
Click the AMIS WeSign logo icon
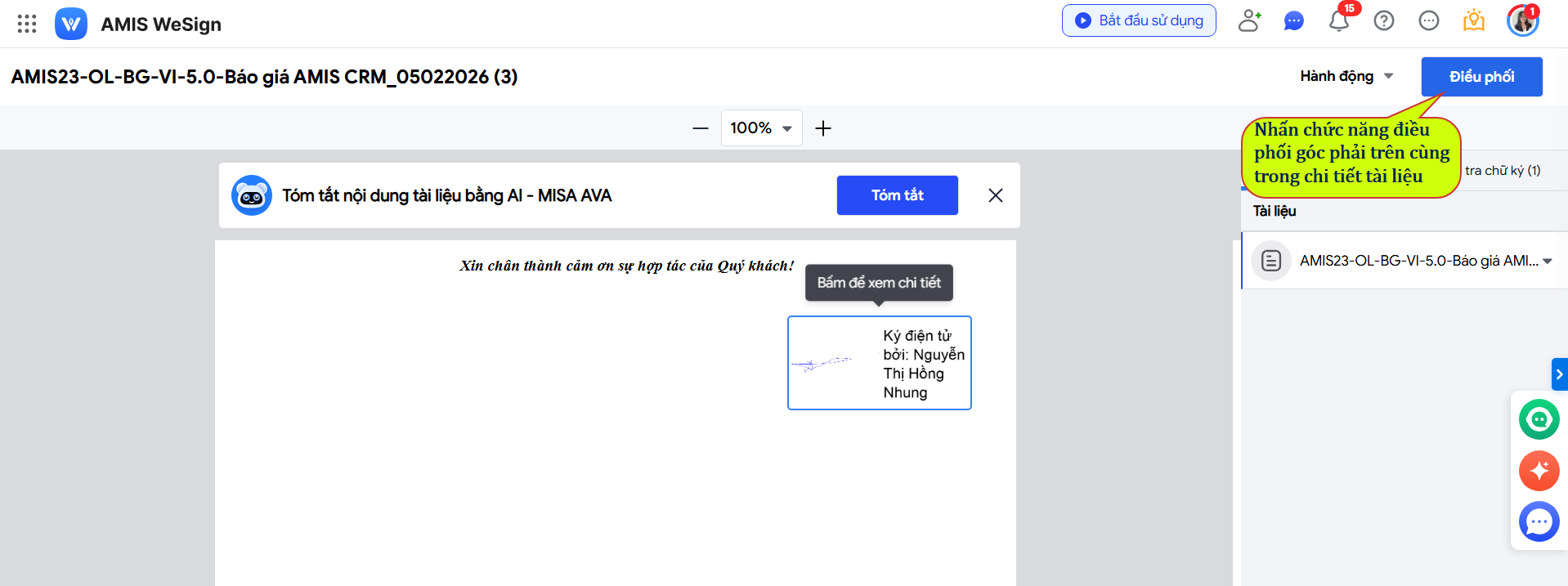click(x=71, y=24)
